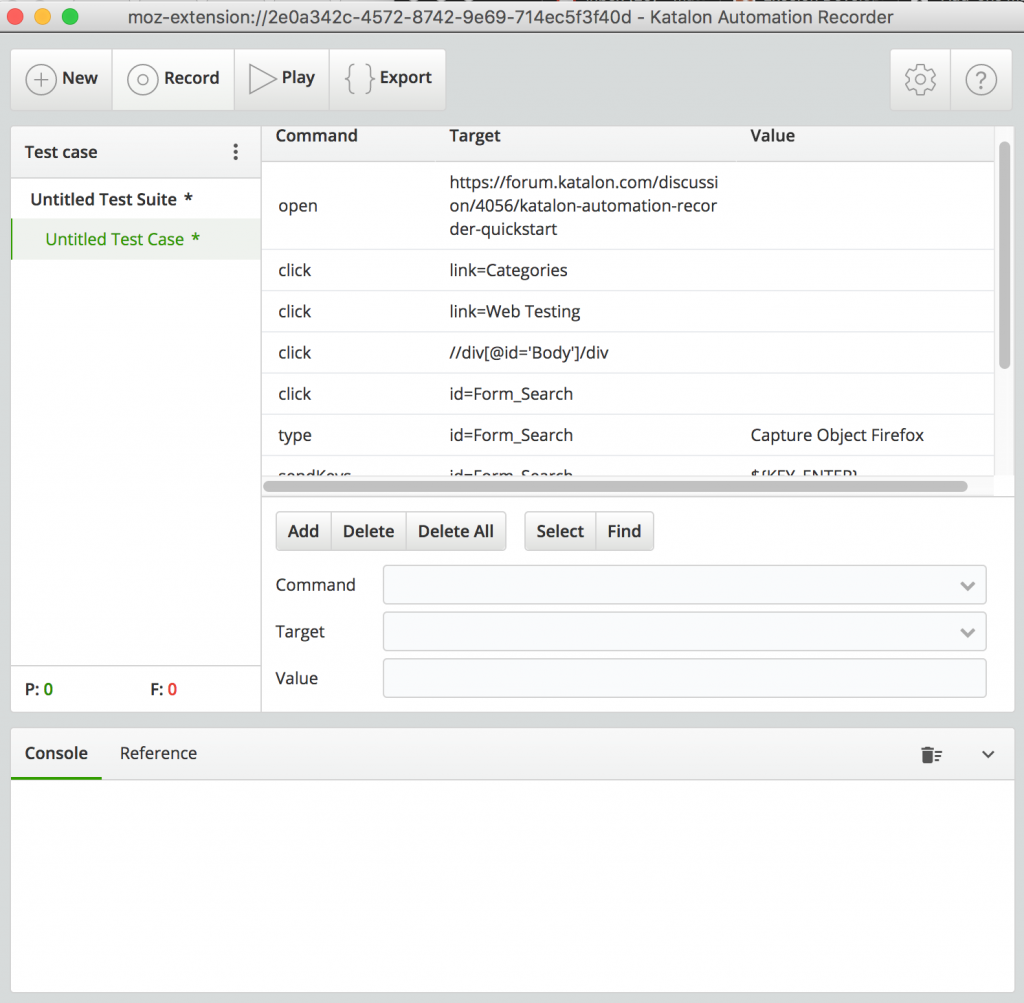Select the 'Capture Object Firefox' value cell
Viewport: 1024px width, 1003px height.
click(x=837, y=436)
